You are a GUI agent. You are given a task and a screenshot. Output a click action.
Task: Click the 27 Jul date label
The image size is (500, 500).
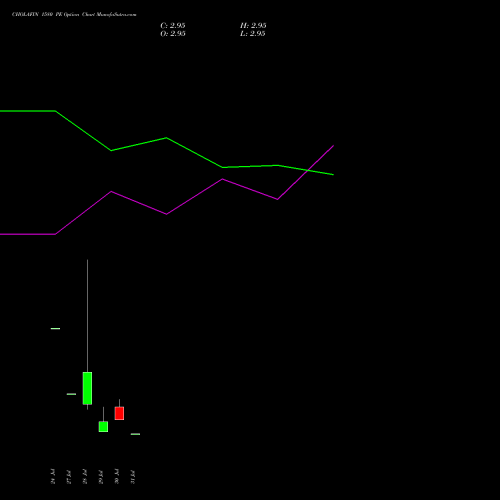click(69, 476)
